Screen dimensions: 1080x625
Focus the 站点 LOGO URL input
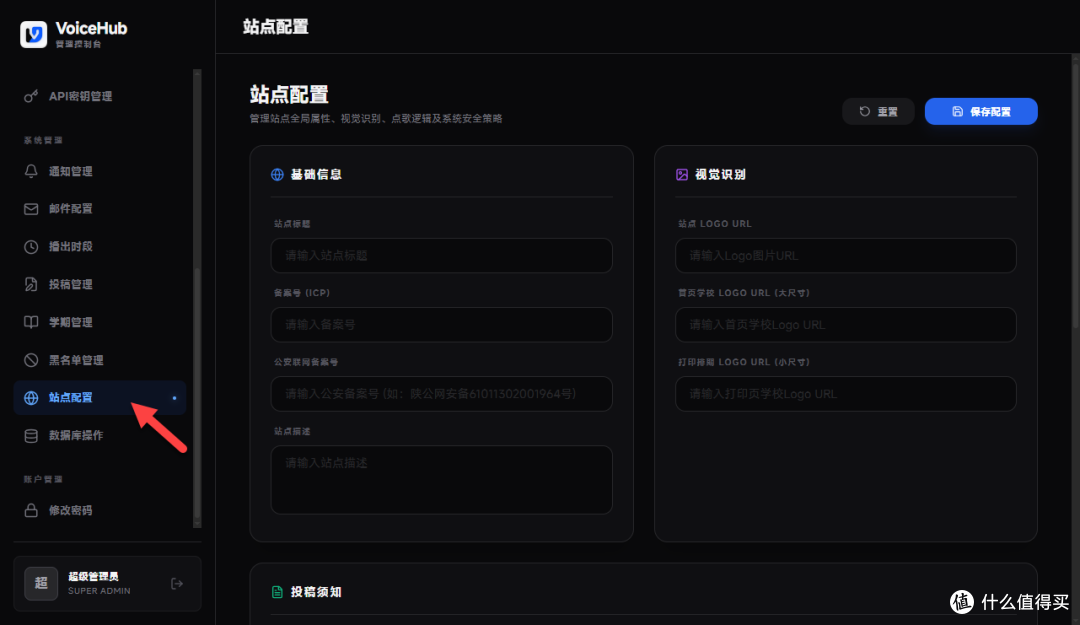pyautogui.click(x=846, y=256)
